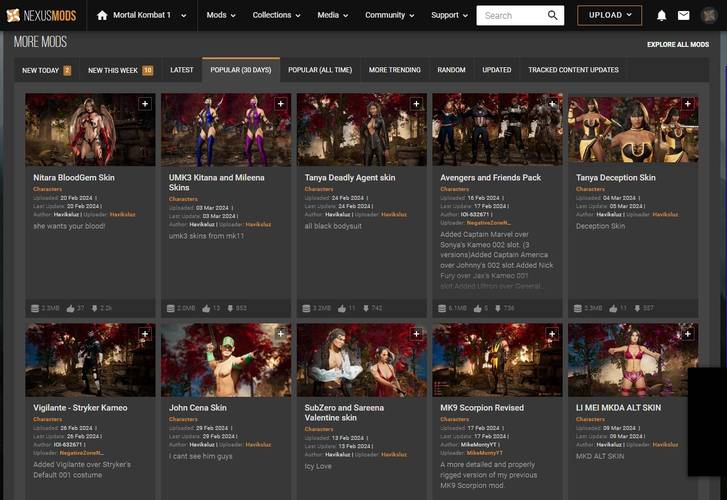Open the LI MEI MKDA ALT SKIN title
The height and width of the screenshot is (500, 727).
(618, 408)
